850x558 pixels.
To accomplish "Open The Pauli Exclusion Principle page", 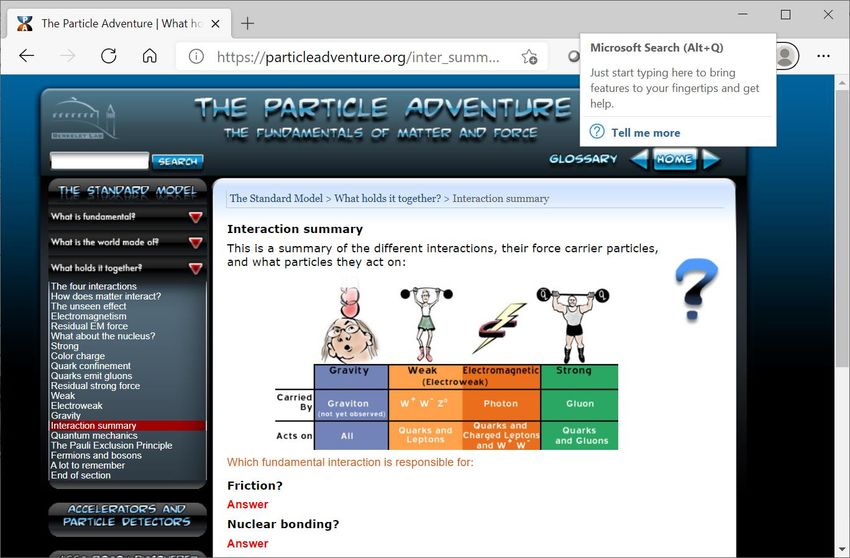I will 111,445.
